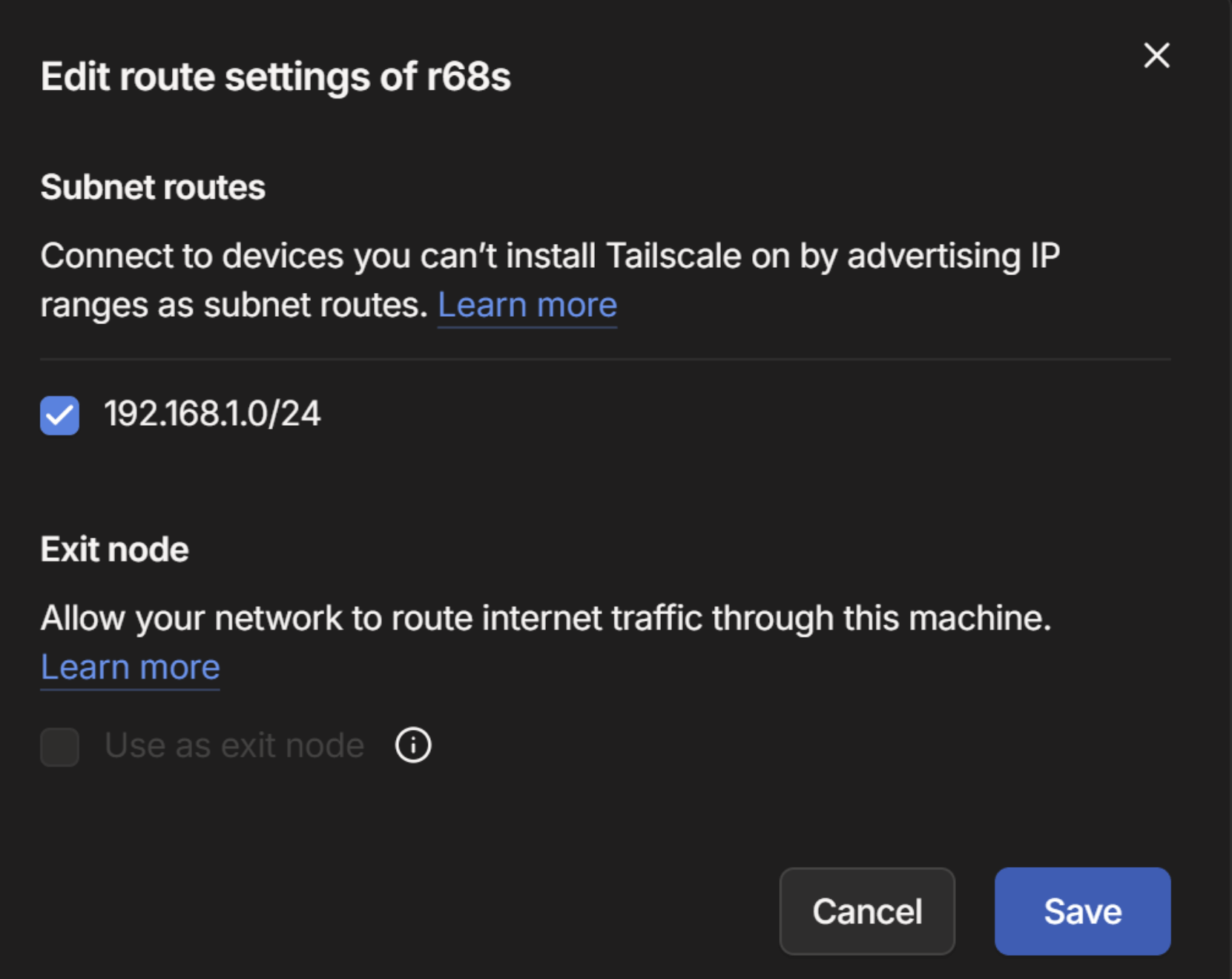Cancel editing route settings
The image size is (1232, 979).
pos(867,911)
